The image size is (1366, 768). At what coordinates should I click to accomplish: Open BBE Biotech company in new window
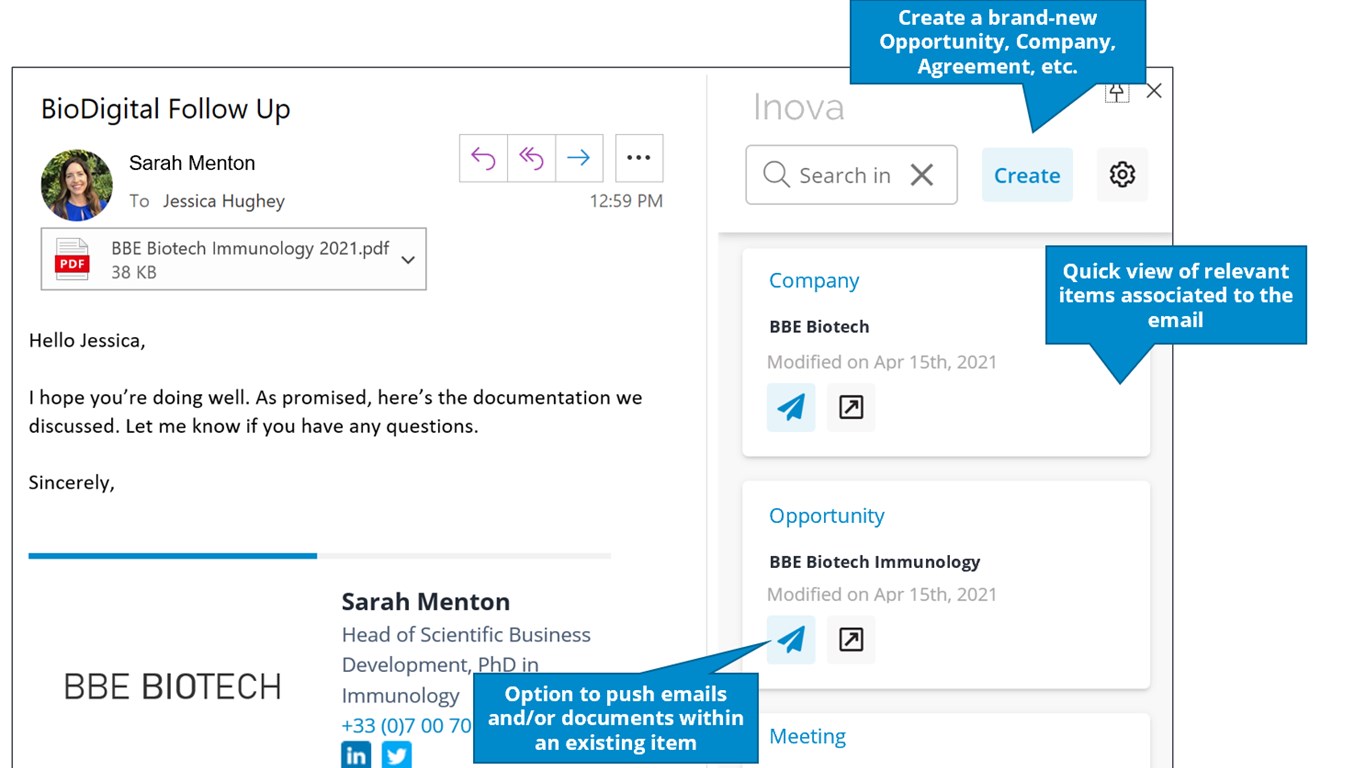coord(851,407)
